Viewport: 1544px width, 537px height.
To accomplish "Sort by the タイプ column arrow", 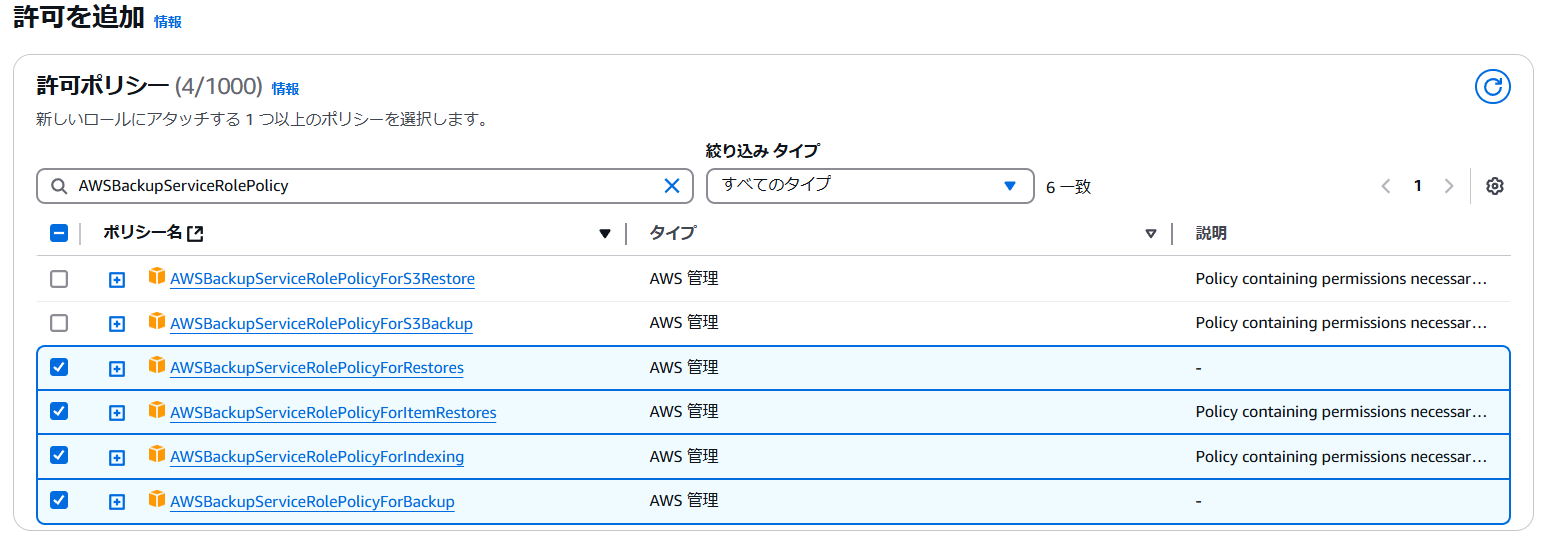I will [x=1151, y=234].
